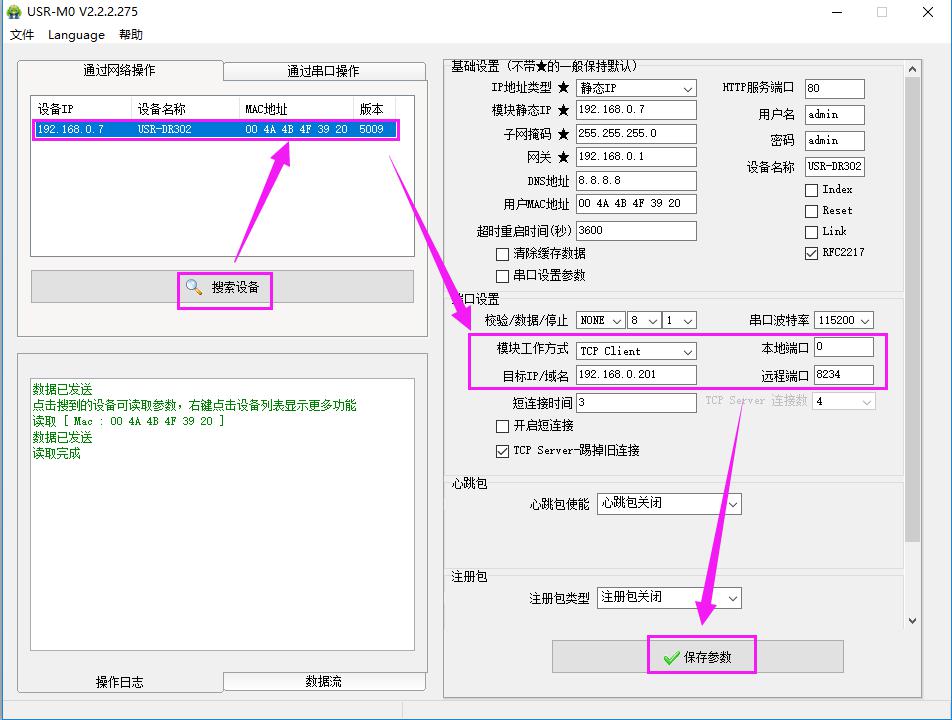Expand the 心跳包使能 dropdown
This screenshot has height=720, width=952.
[x=732, y=504]
